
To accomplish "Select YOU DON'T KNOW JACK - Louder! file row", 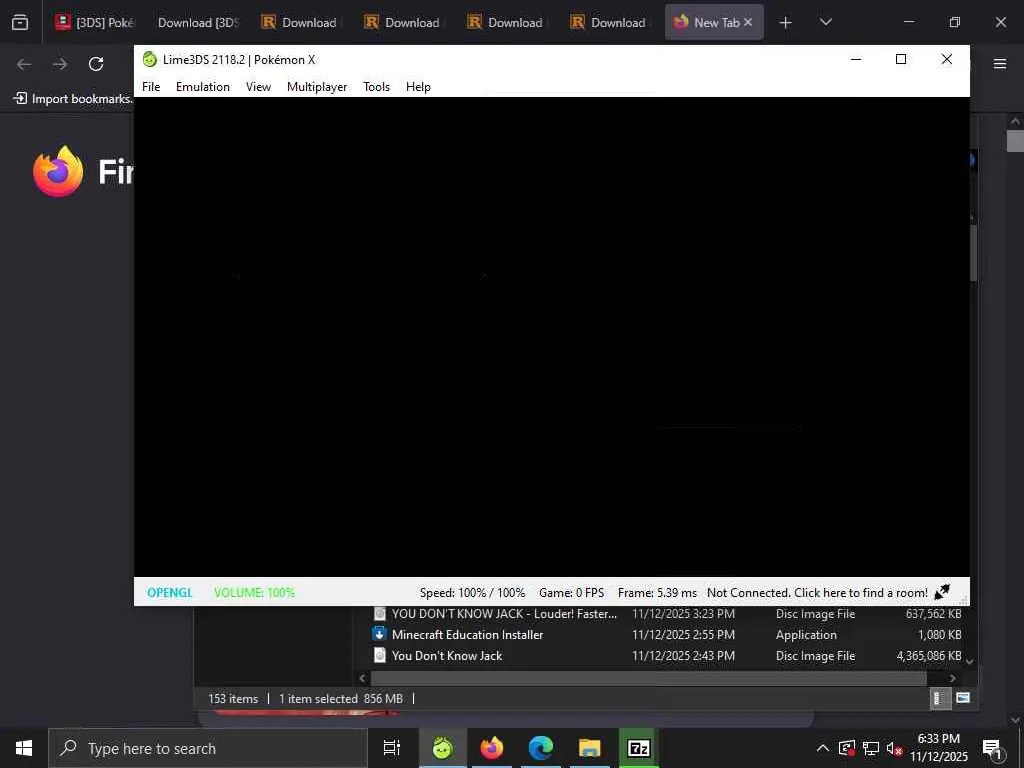I will pos(666,614).
